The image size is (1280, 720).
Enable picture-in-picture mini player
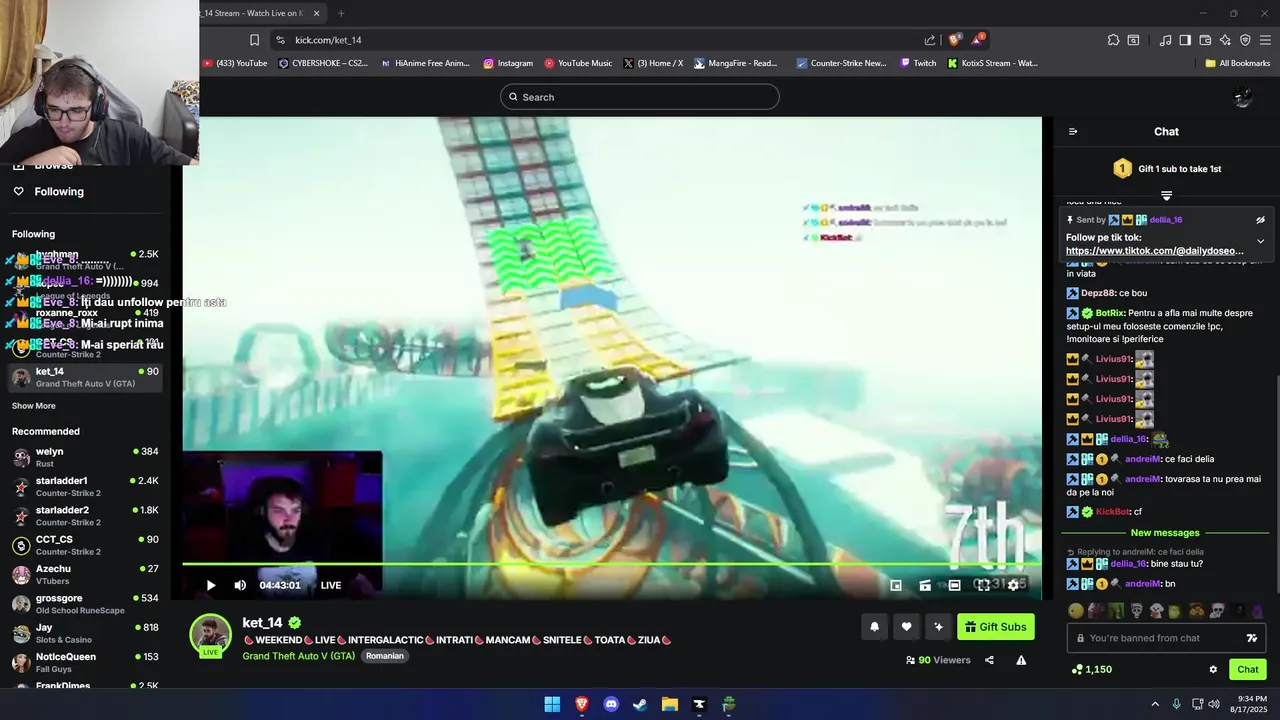pyautogui.click(x=896, y=585)
